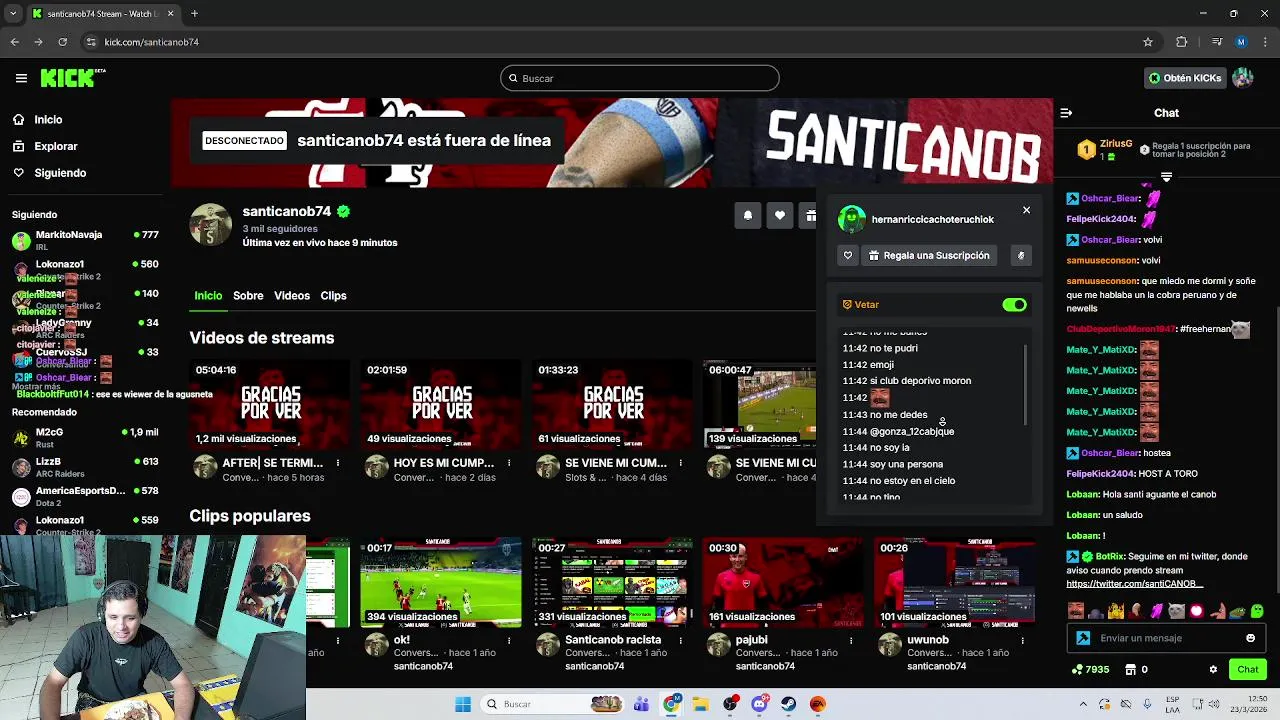Open the profile avatar menu top right

[1243, 78]
